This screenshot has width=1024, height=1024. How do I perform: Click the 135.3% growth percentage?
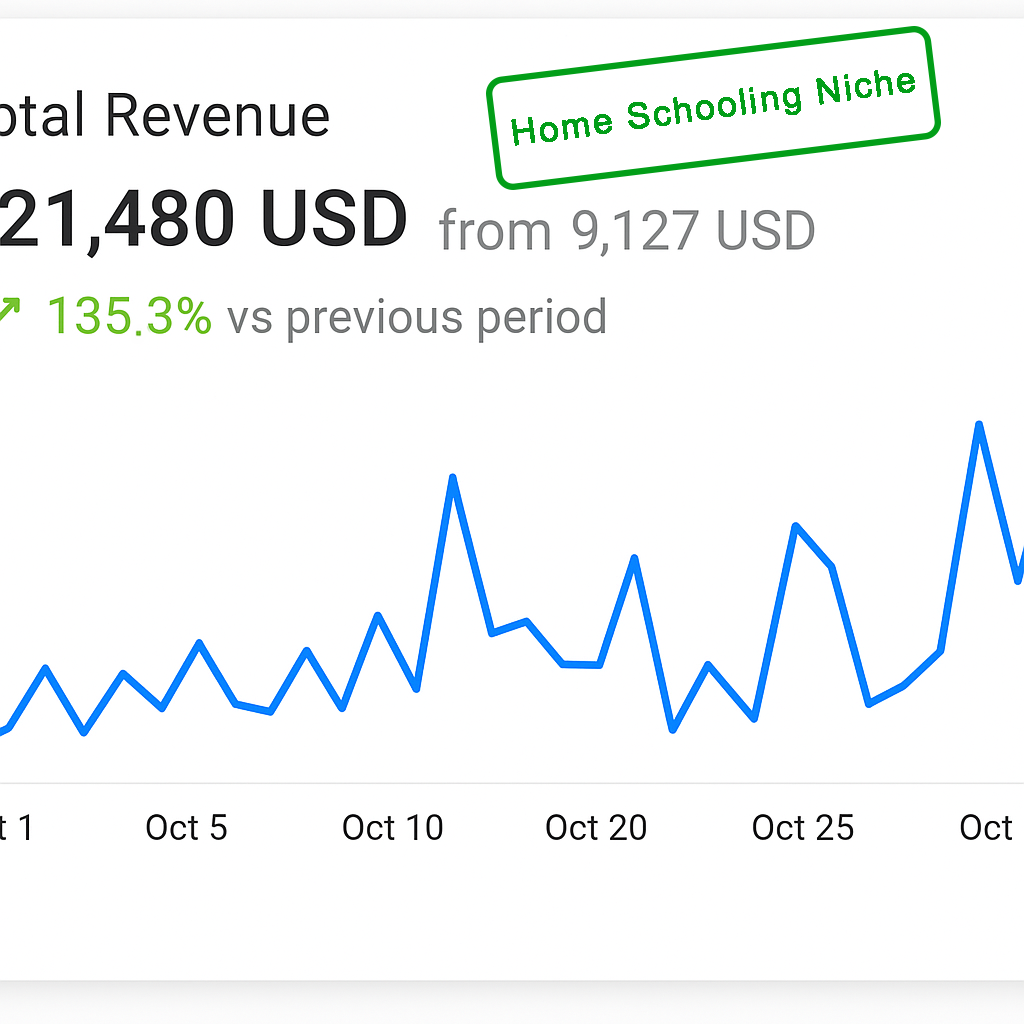pyautogui.click(x=129, y=317)
